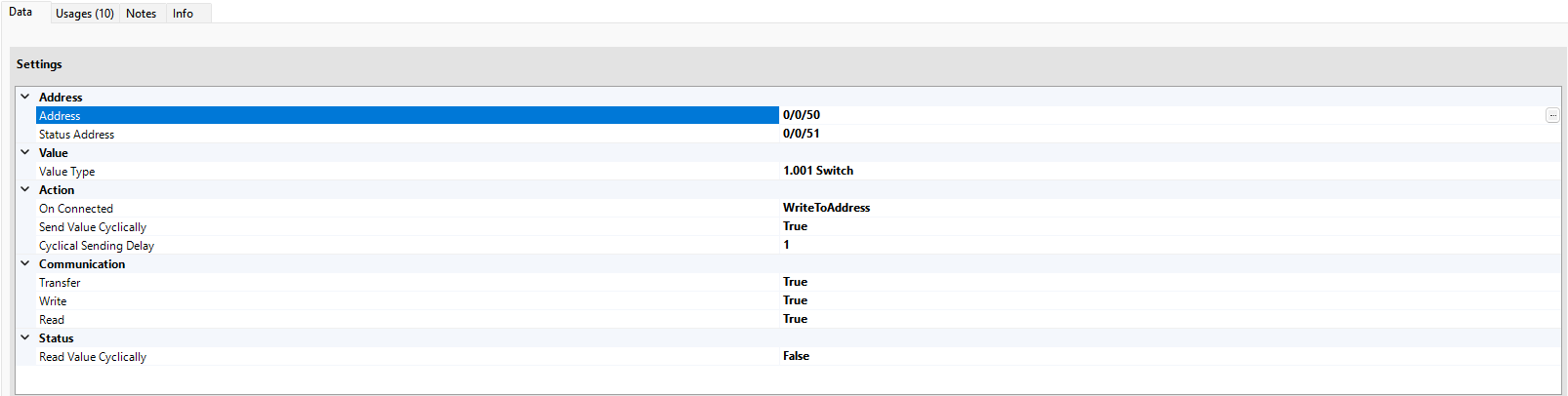Screen dimensions: 1568x396
Task: Click True value for Read
Action: click(x=796, y=319)
